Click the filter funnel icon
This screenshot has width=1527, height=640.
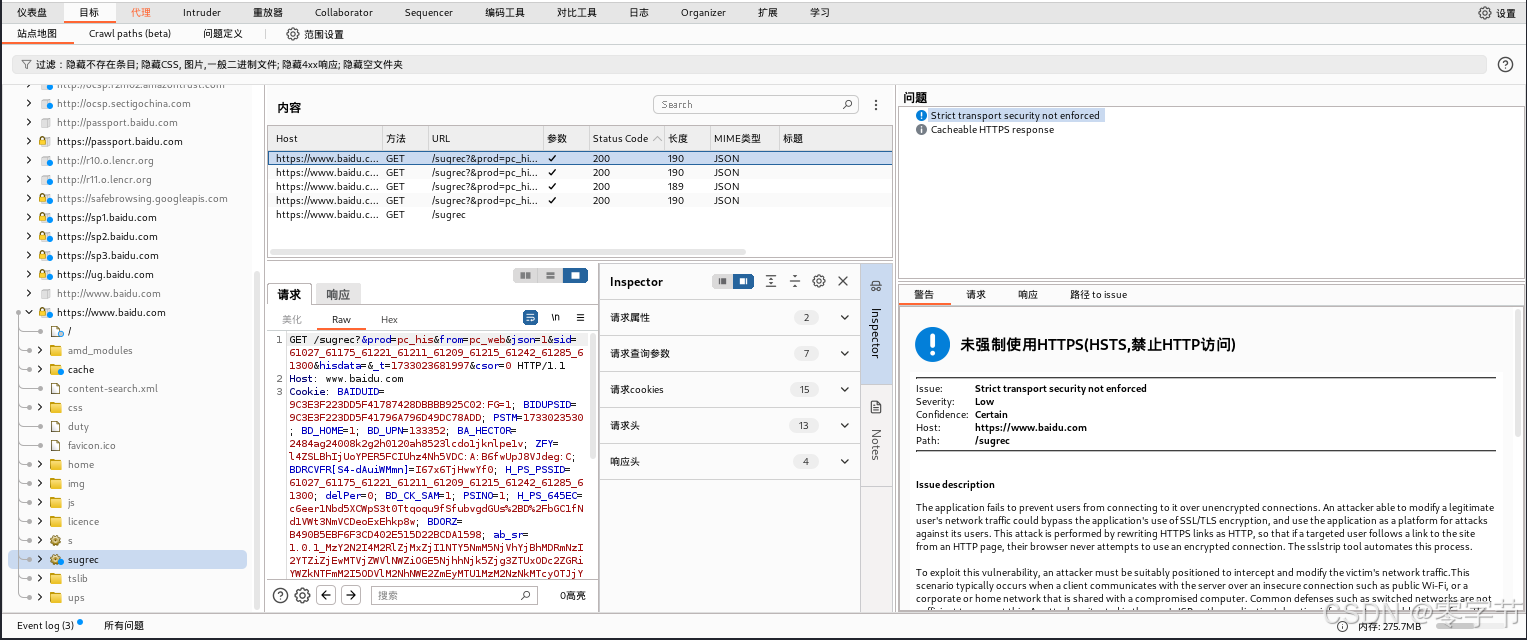tap(26, 64)
